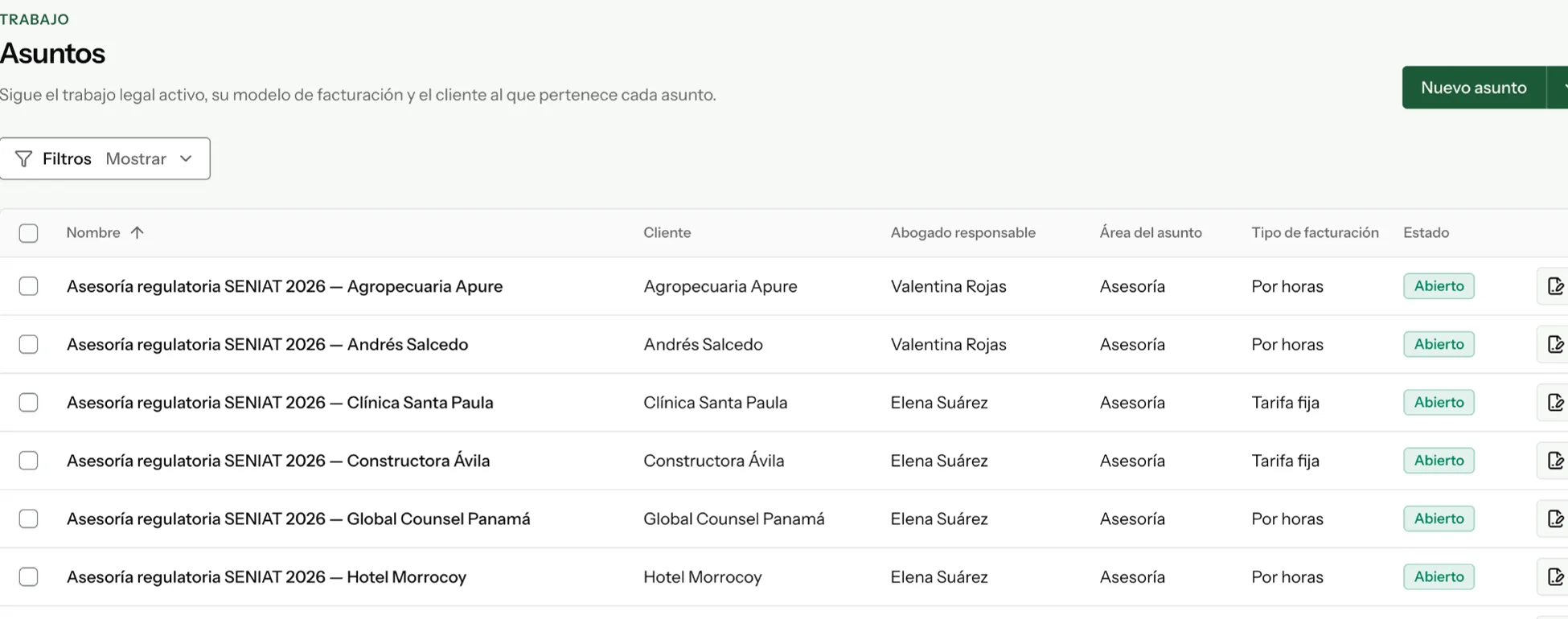Click the Cliente column header

pyautogui.click(x=667, y=232)
